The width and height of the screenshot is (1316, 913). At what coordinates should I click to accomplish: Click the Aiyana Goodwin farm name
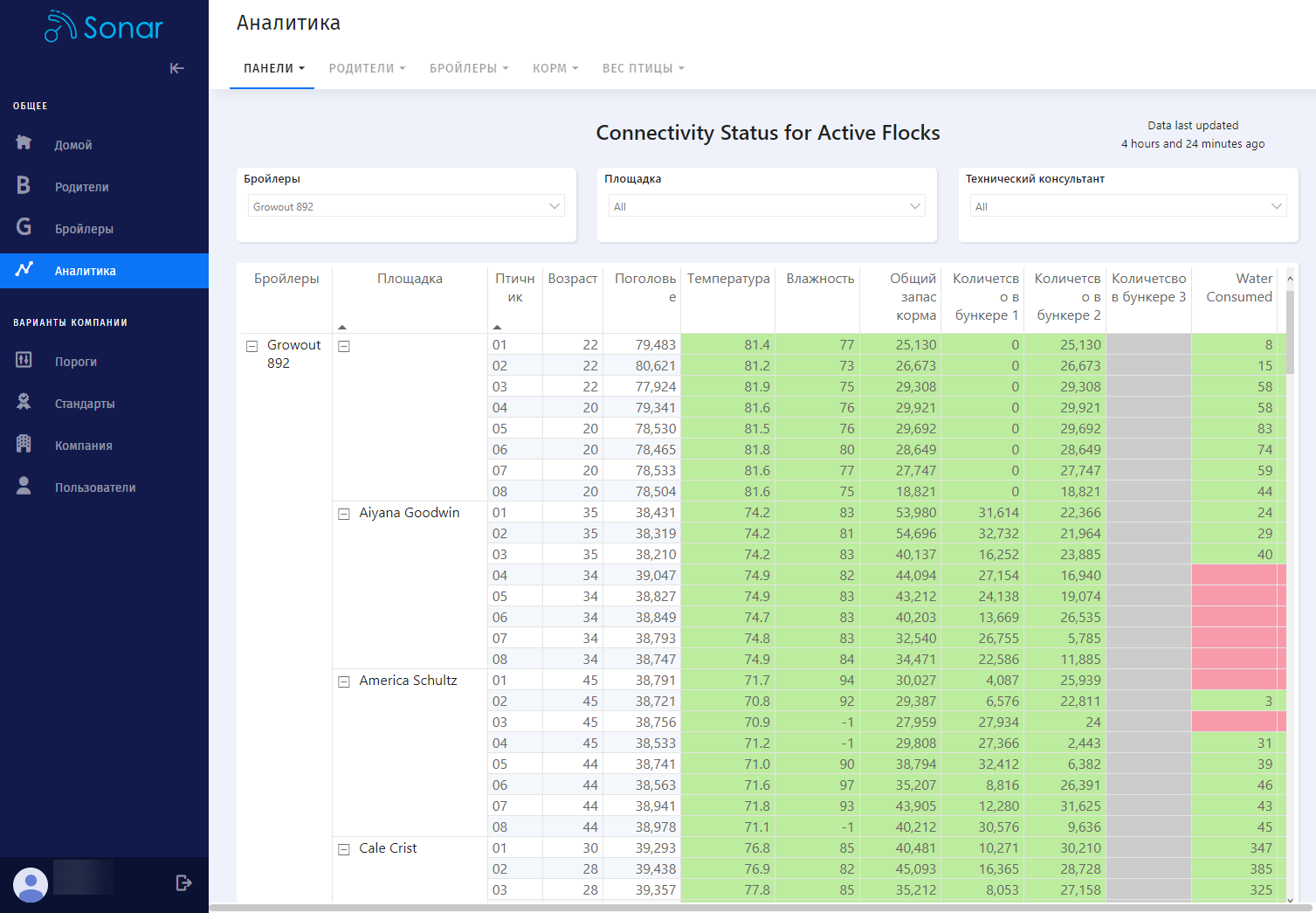410,513
